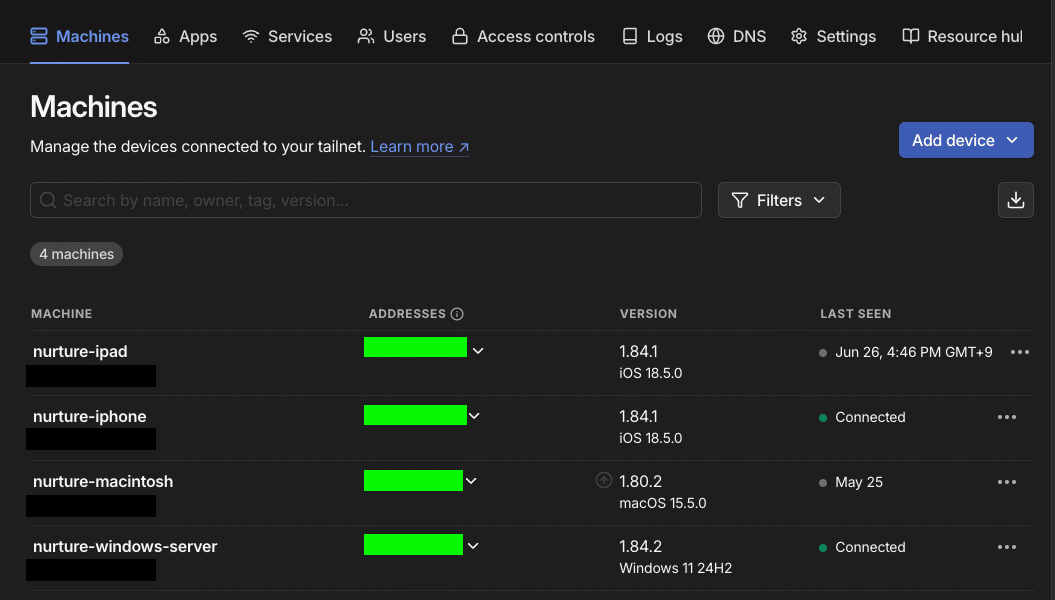The width and height of the screenshot is (1055, 600).
Task: Switch to the Apps tab
Action: [185, 36]
